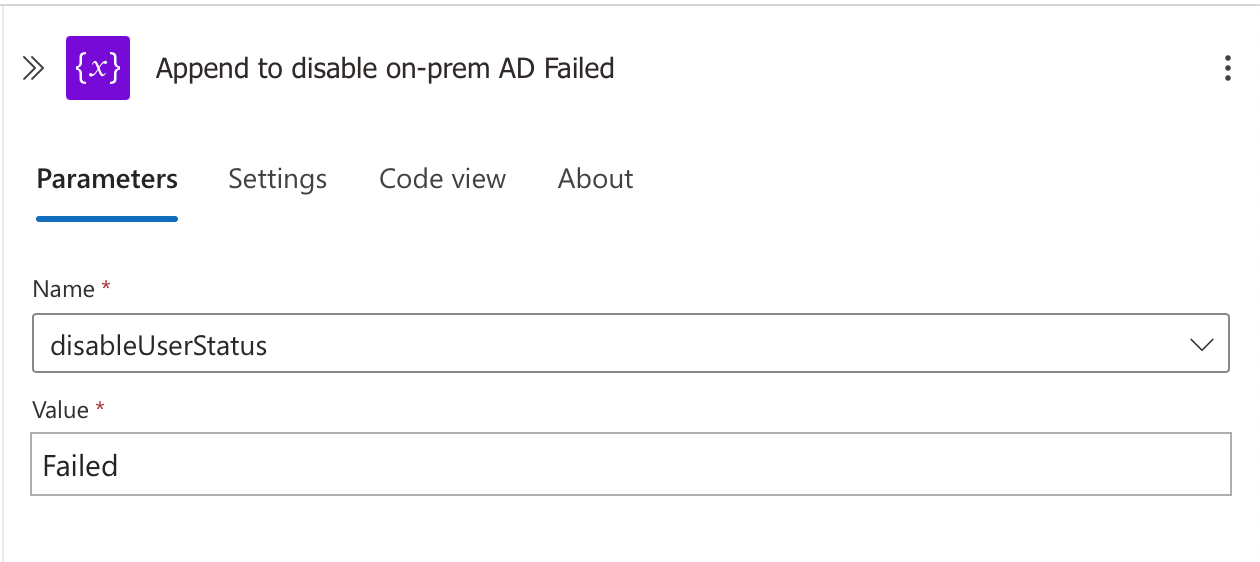Click into the Value input field
Image resolution: width=1260 pixels, height=562 pixels.
tap(631, 465)
